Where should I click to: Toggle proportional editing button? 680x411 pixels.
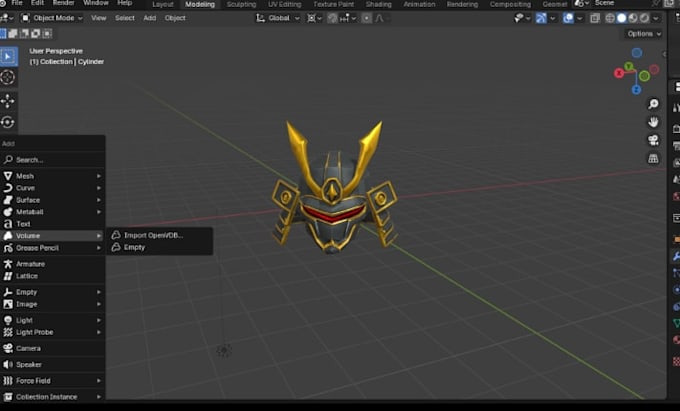366,18
